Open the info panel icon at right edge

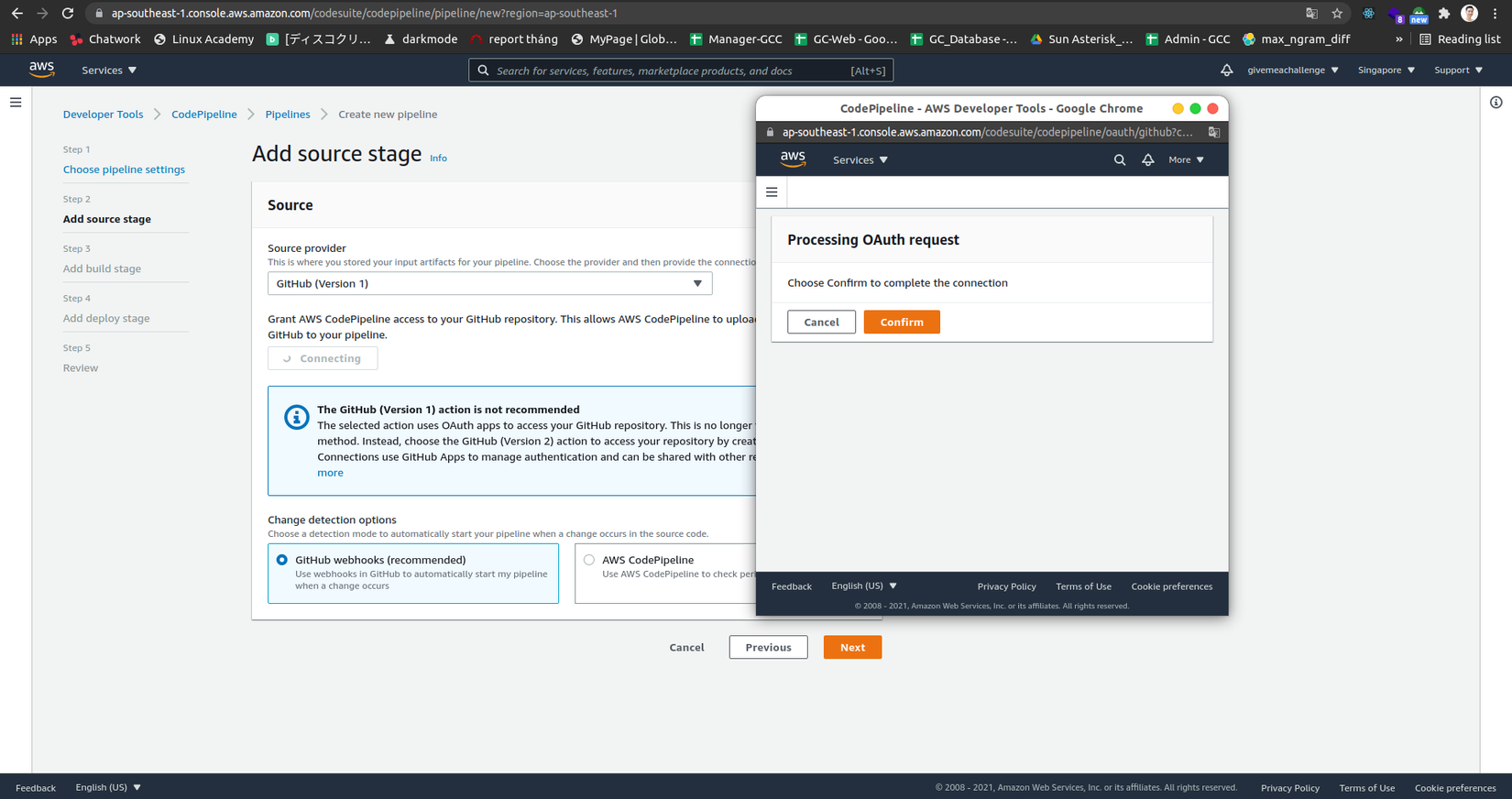(1496, 103)
